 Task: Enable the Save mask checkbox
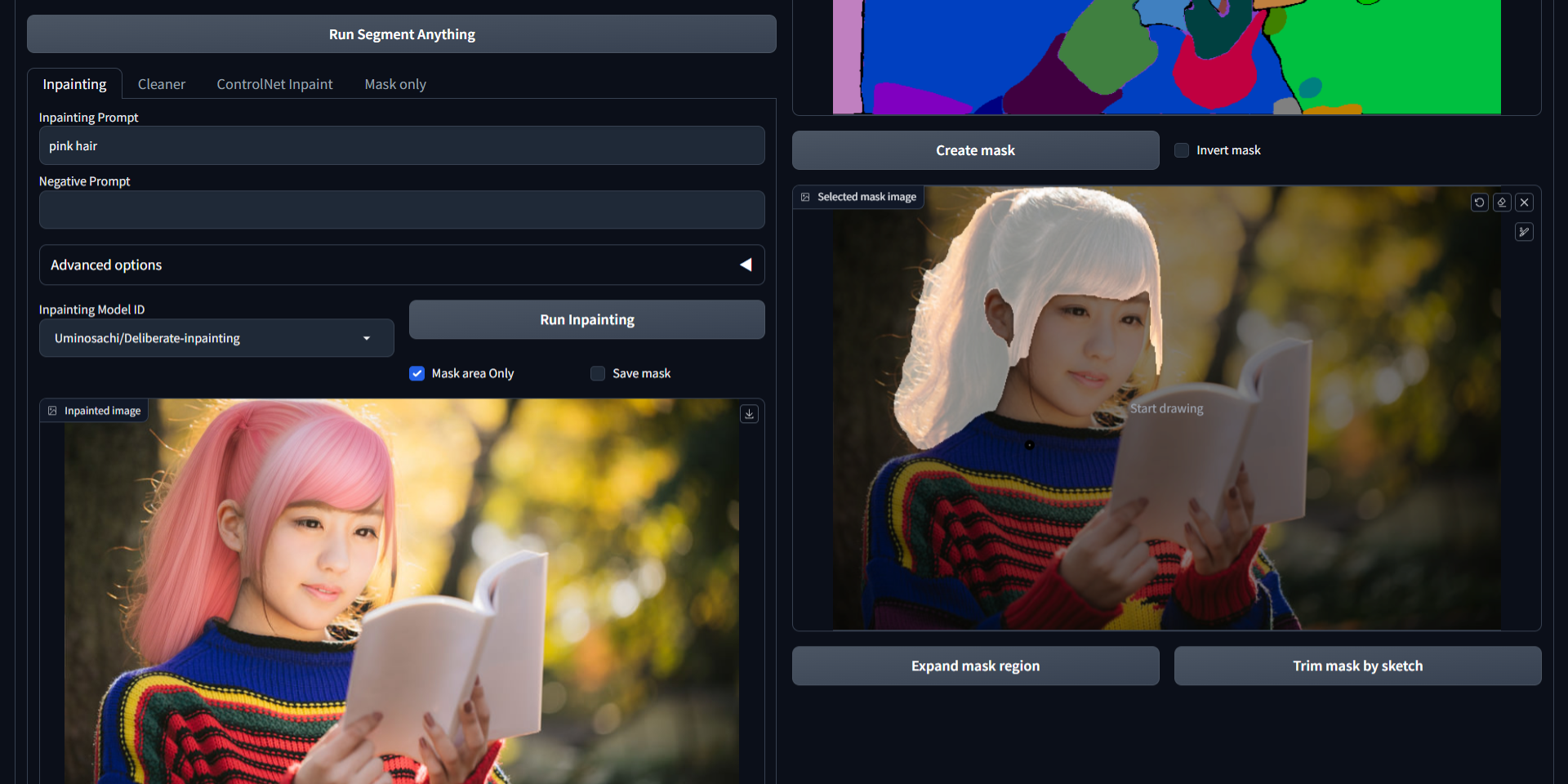tap(598, 373)
